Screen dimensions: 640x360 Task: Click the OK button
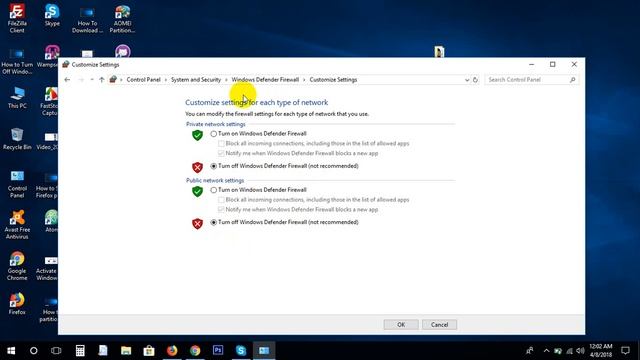tap(401, 324)
